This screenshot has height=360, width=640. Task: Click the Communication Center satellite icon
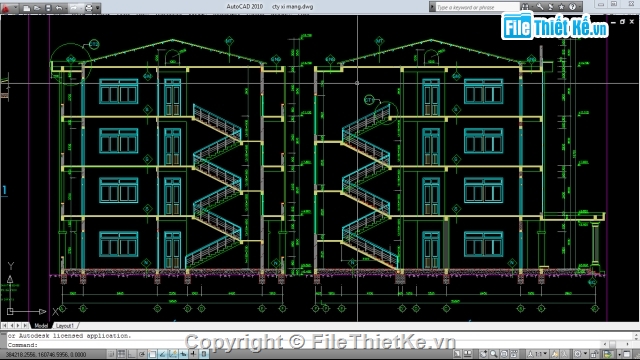coord(551,7)
